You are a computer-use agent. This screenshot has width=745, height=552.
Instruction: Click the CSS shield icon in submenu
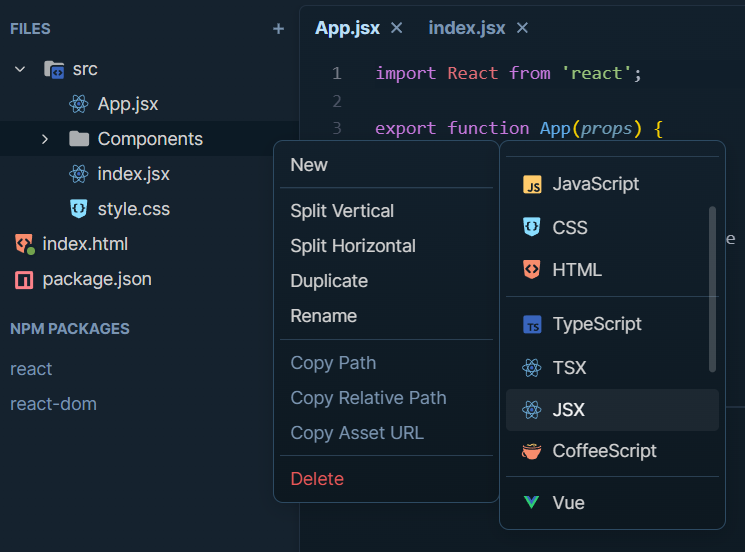click(x=532, y=227)
